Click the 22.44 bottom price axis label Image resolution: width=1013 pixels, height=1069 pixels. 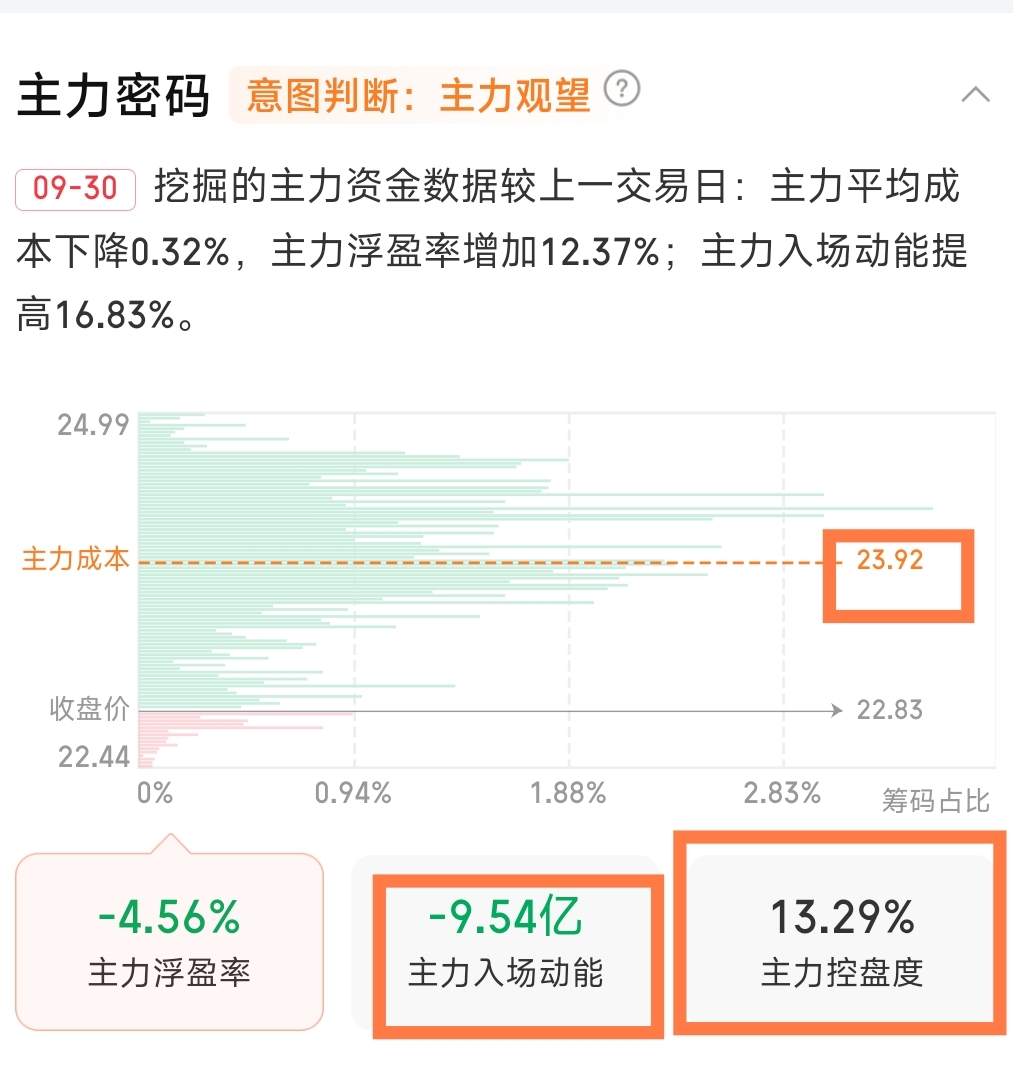93,757
